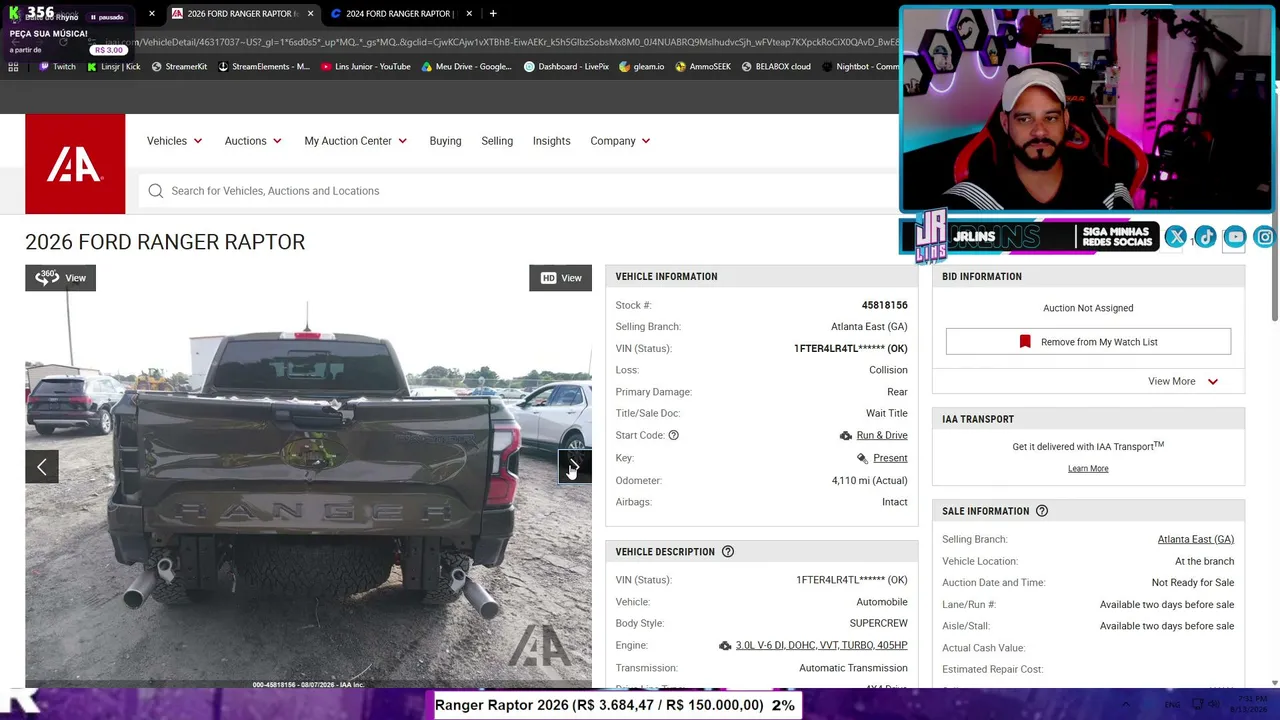Open the Atlanta East (GA) branch link
The height and width of the screenshot is (720, 1280).
[1196, 540]
